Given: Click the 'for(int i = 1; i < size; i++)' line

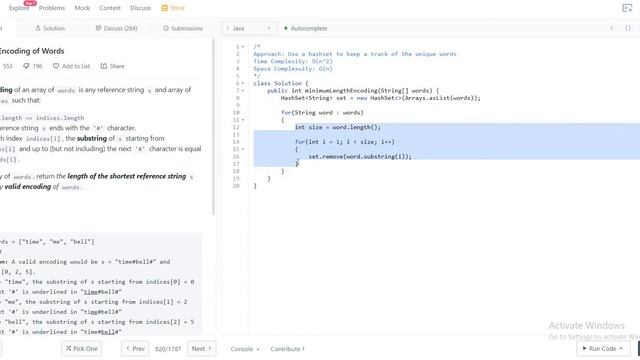Looking at the screenshot, I should tap(344, 142).
